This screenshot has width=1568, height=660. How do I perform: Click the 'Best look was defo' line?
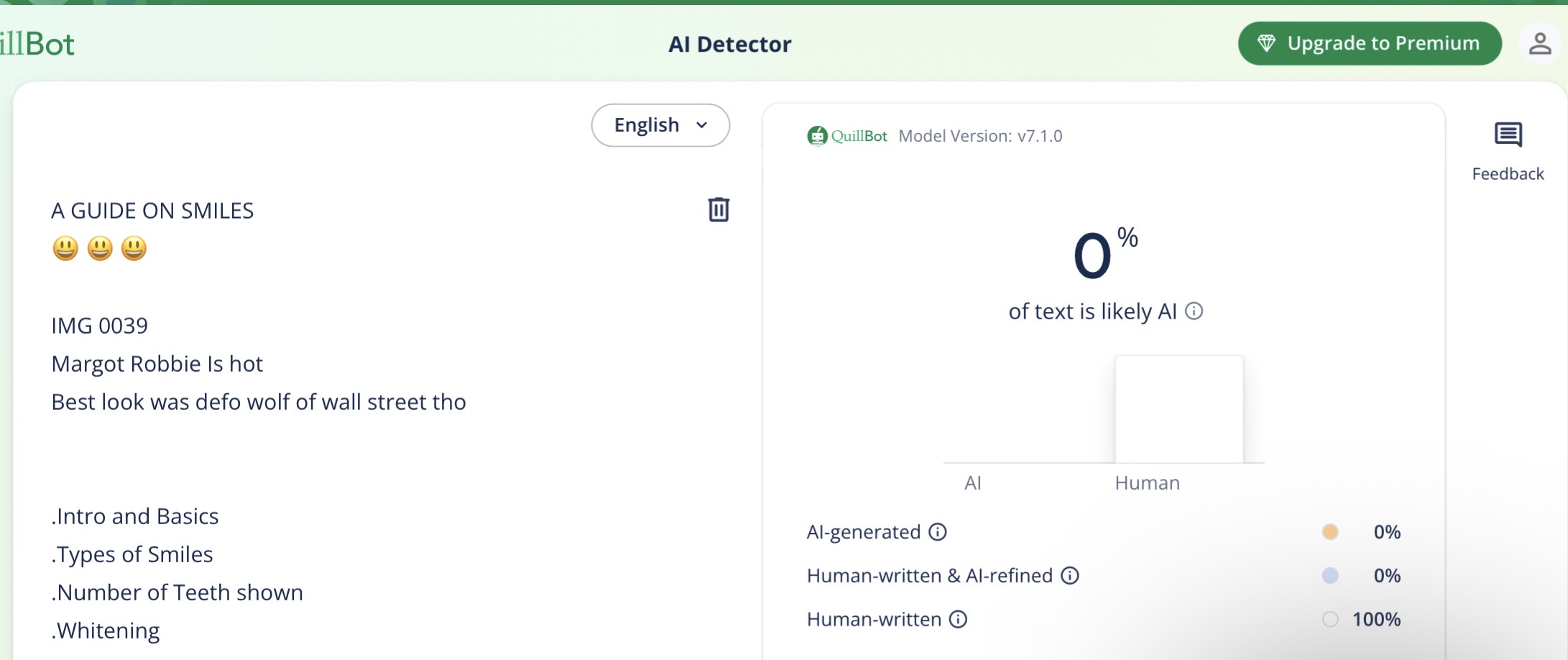coord(259,402)
